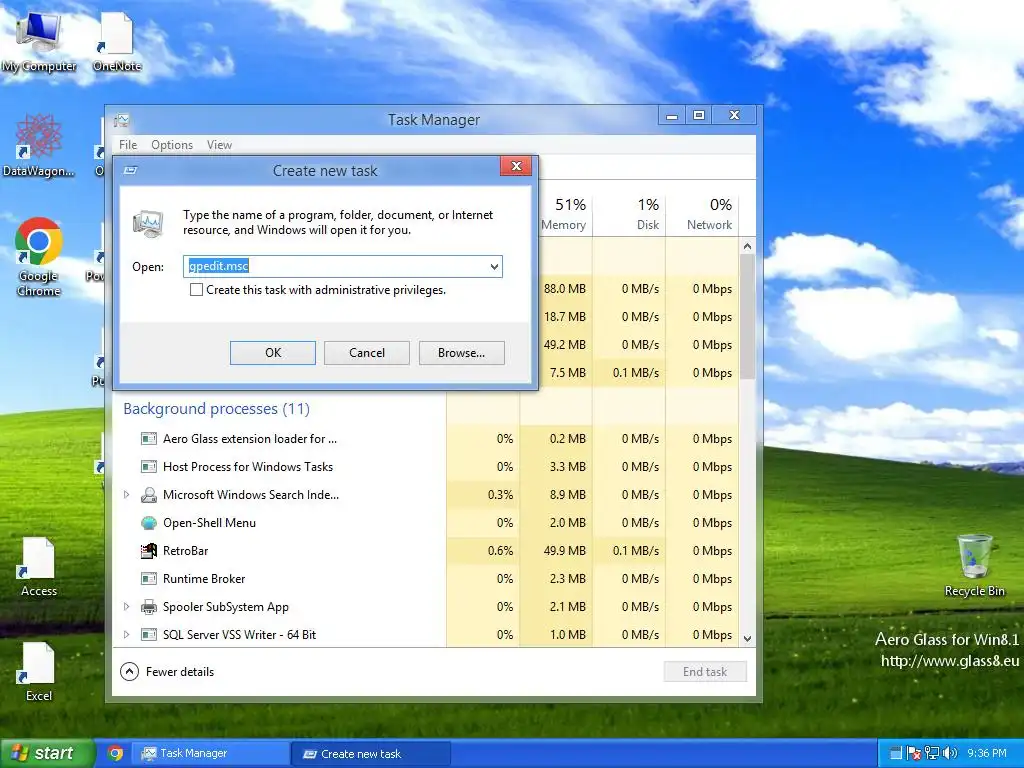Click the network tray icon

coord(932,754)
